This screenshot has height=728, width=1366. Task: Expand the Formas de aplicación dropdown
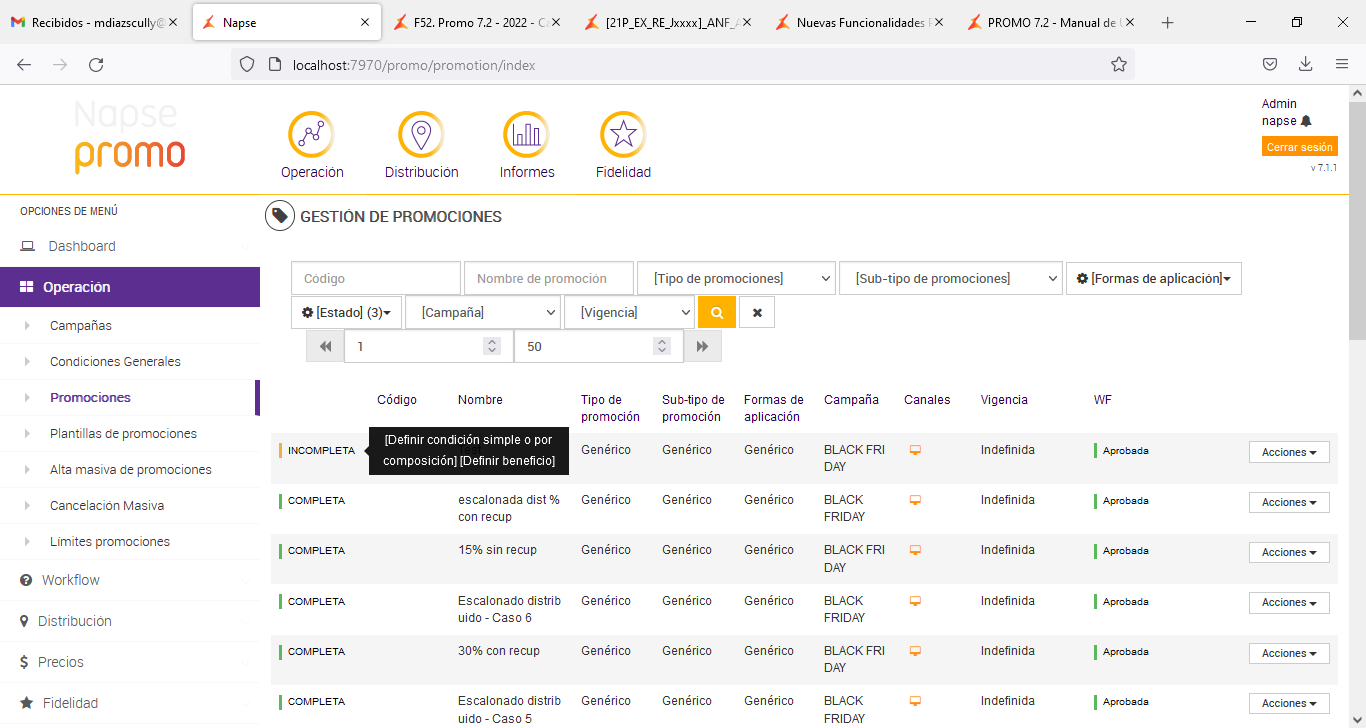[1153, 278]
